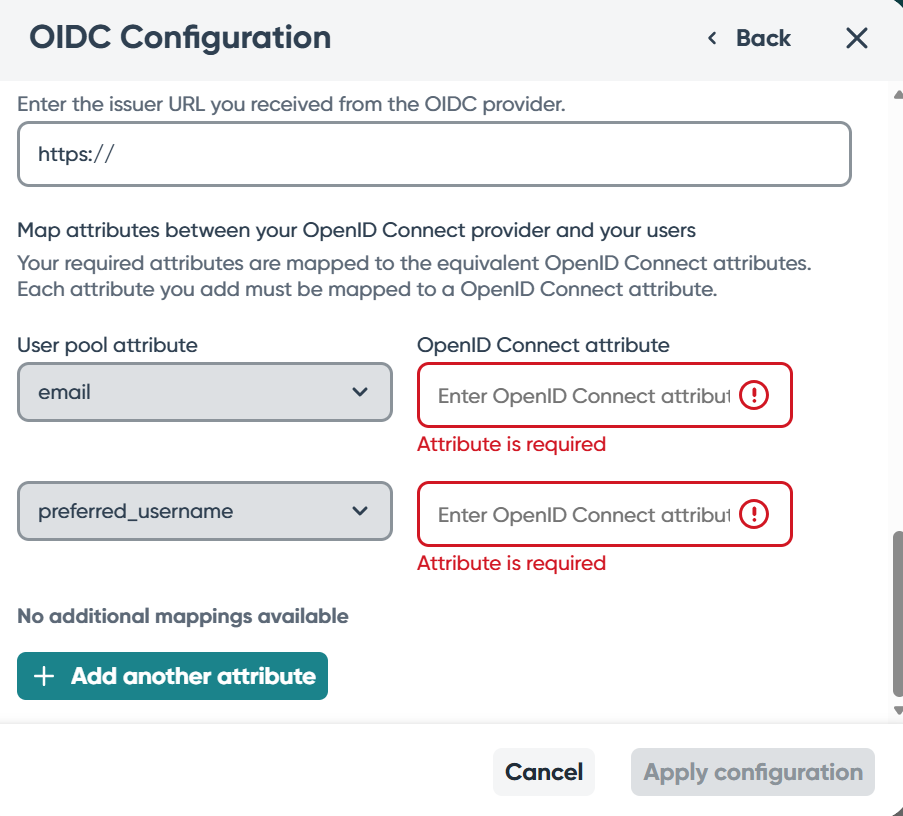Screen dimensions: 903x816
Task: Focus the issuer URL input field
Action: click(434, 154)
